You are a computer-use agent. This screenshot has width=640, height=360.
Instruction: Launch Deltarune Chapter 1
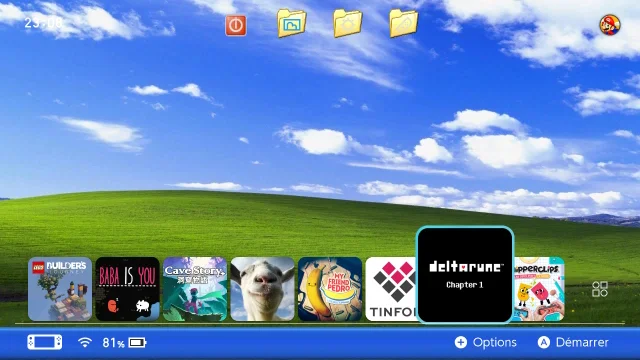(x=465, y=275)
